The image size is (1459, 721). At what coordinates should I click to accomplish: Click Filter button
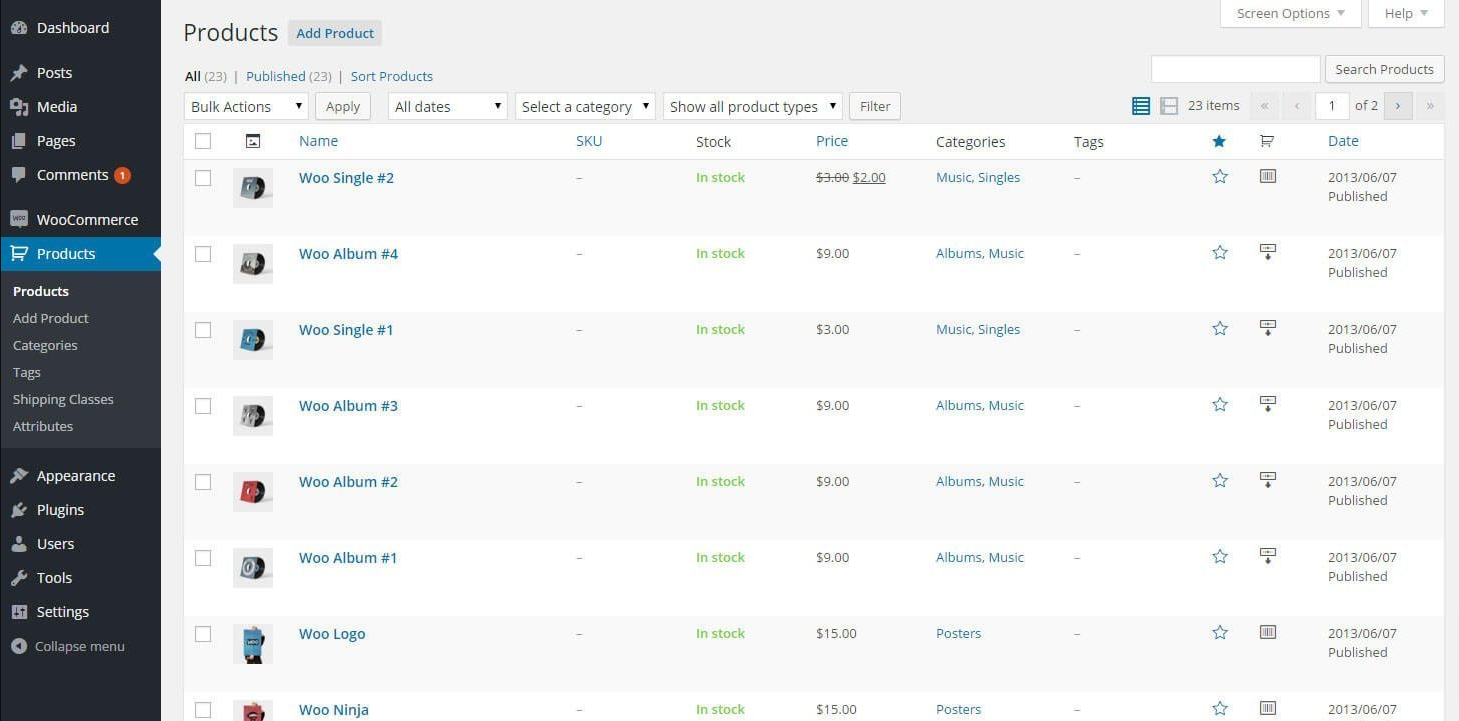tap(875, 106)
